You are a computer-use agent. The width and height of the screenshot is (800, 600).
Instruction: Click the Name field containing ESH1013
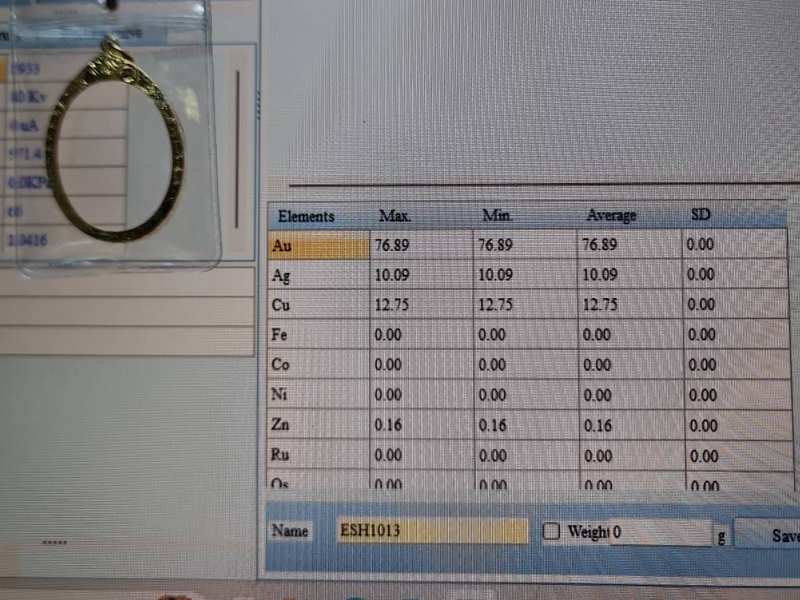(x=432, y=531)
